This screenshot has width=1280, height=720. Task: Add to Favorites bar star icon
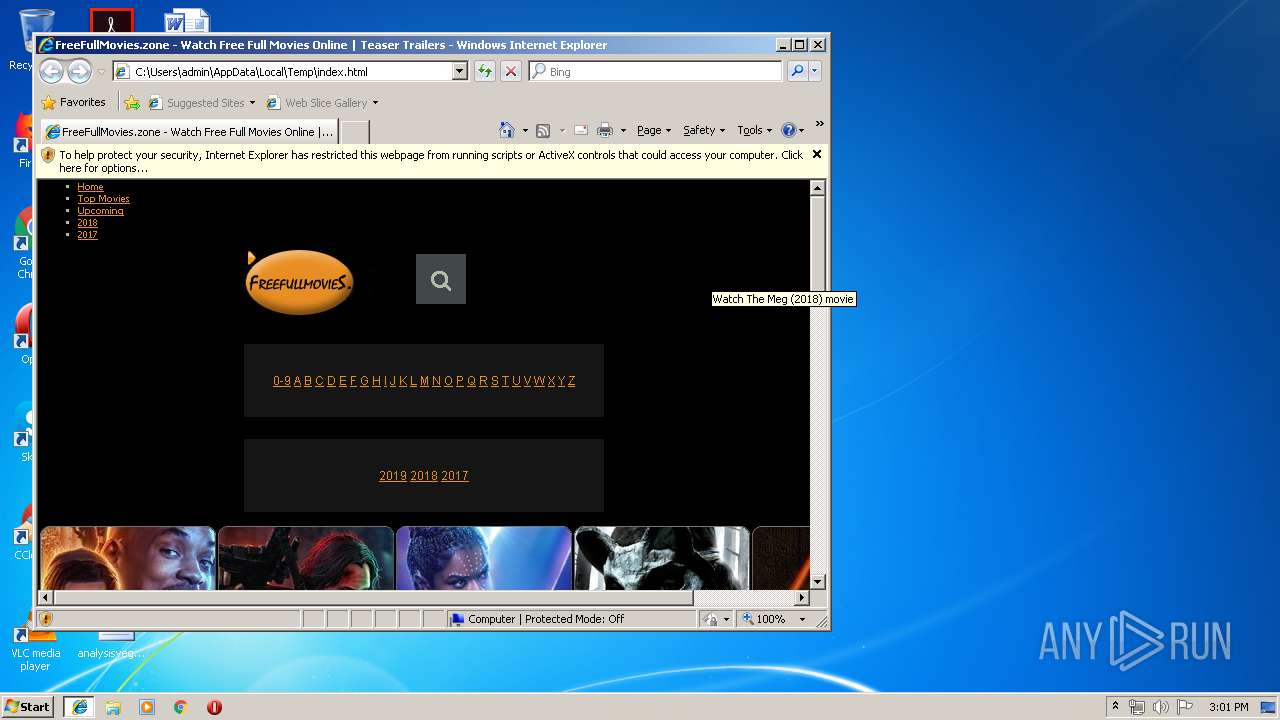click(x=131, y=102)
